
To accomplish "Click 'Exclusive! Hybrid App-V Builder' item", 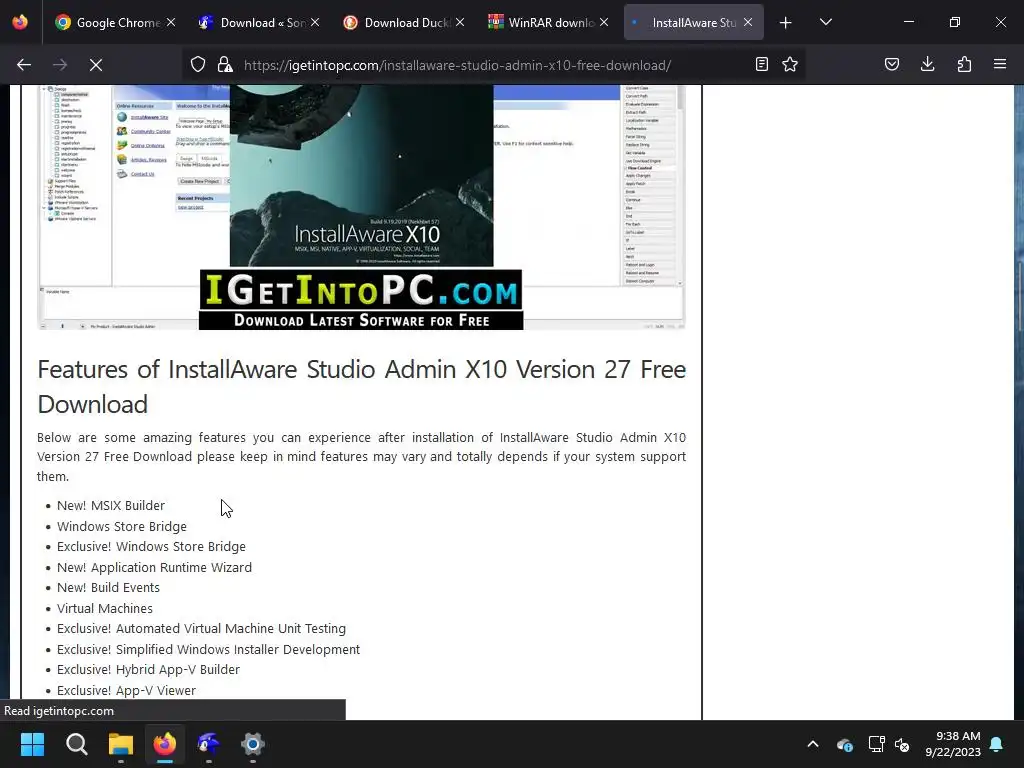I will (x=148, y=670).
